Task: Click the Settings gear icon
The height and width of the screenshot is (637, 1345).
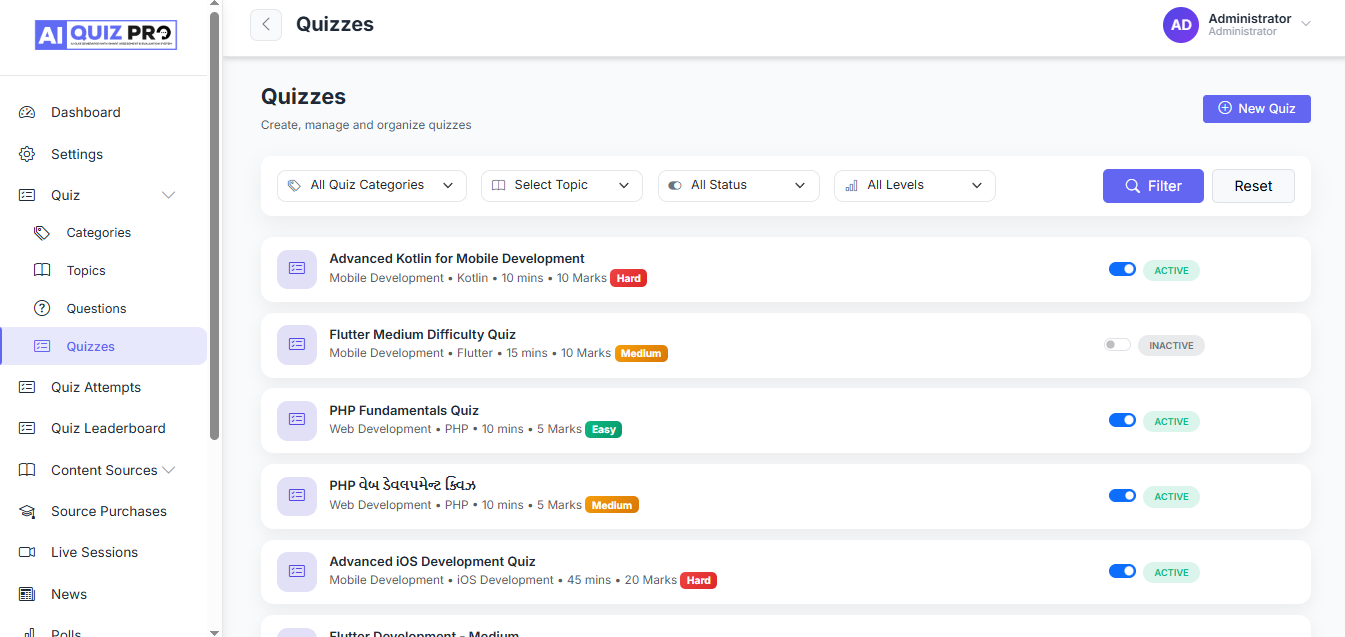Action: pyautogui.click(x=27, y=154)
